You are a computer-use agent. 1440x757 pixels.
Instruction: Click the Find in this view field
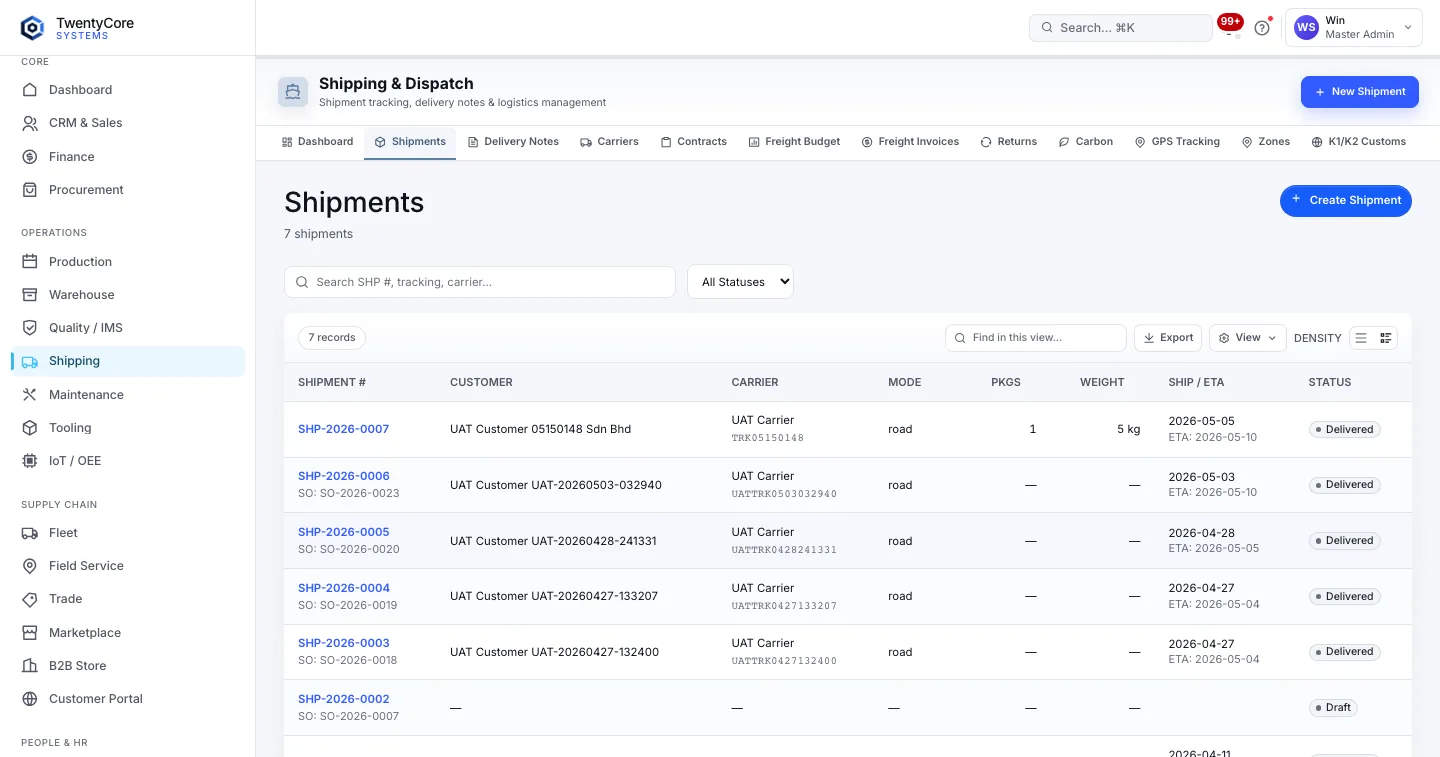(x=1036, y=338)
